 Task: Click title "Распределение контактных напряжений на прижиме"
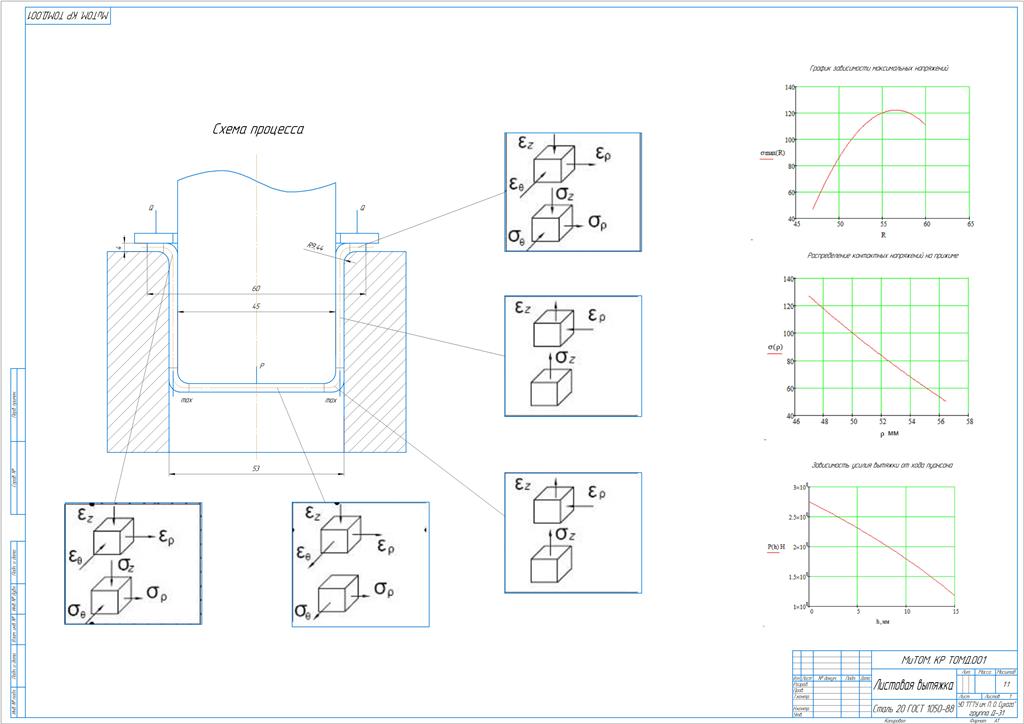pyautogui.click(x=883, y=256)
